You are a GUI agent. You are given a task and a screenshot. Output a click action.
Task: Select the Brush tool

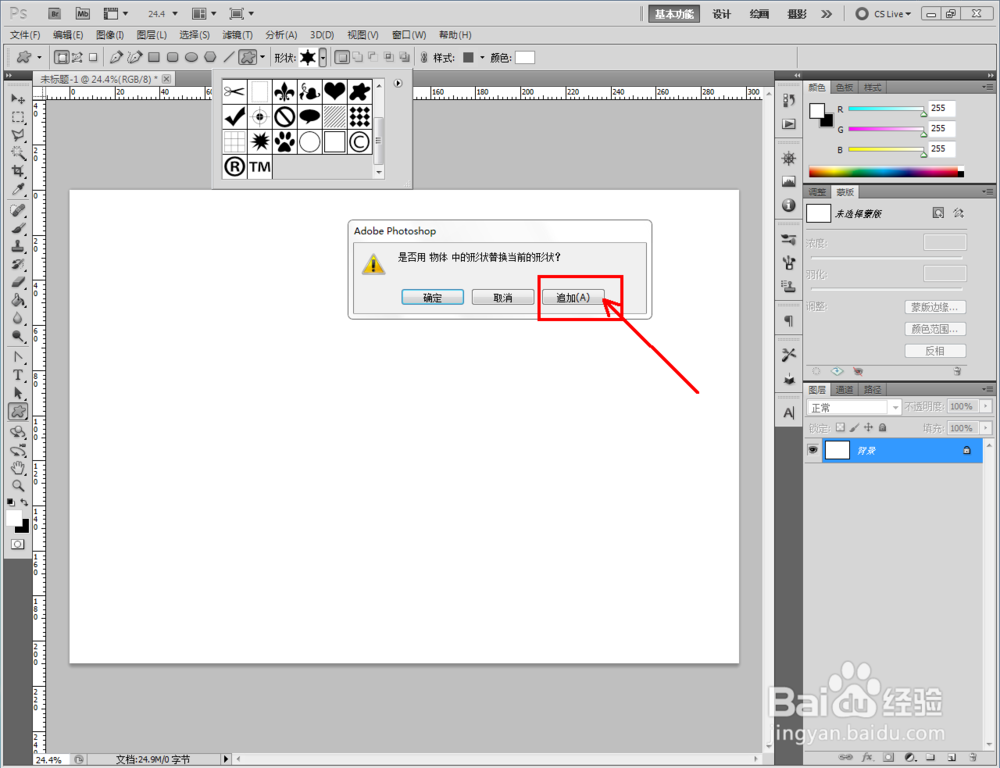18,228
